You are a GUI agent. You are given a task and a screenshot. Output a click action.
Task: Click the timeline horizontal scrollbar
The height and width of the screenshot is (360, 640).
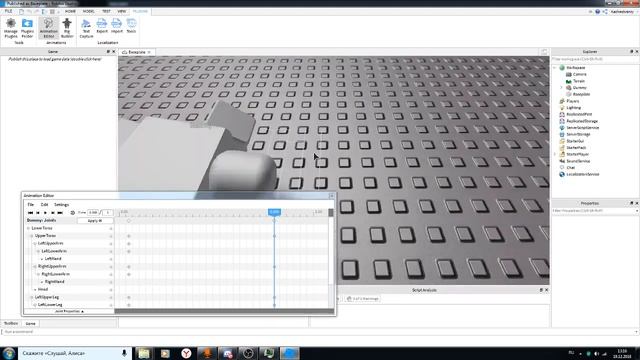[224, 311]
